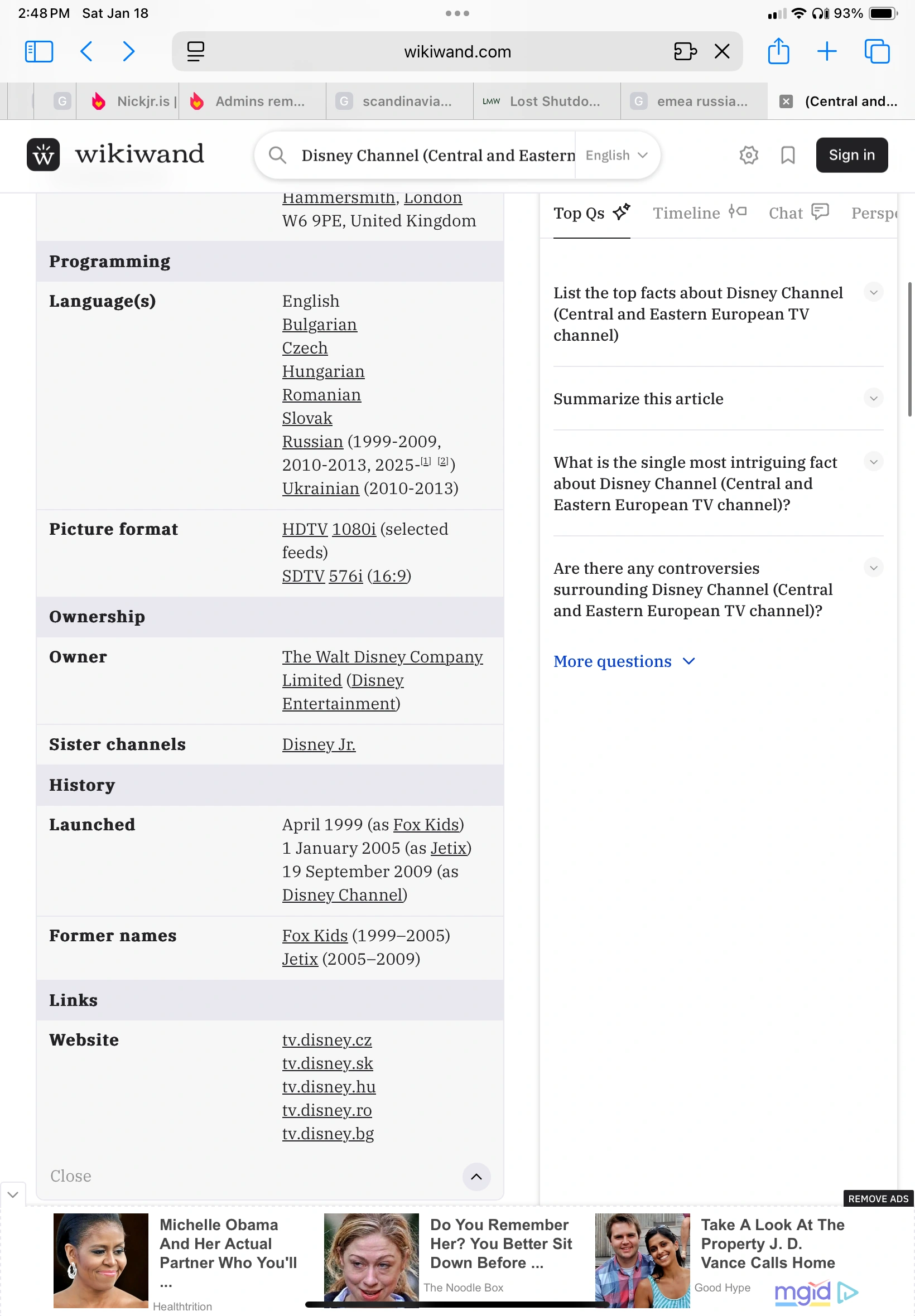The width and height of the screenshot is (915, 1316).
Task: Stop loading with the X in address bar
Action: 722,51
